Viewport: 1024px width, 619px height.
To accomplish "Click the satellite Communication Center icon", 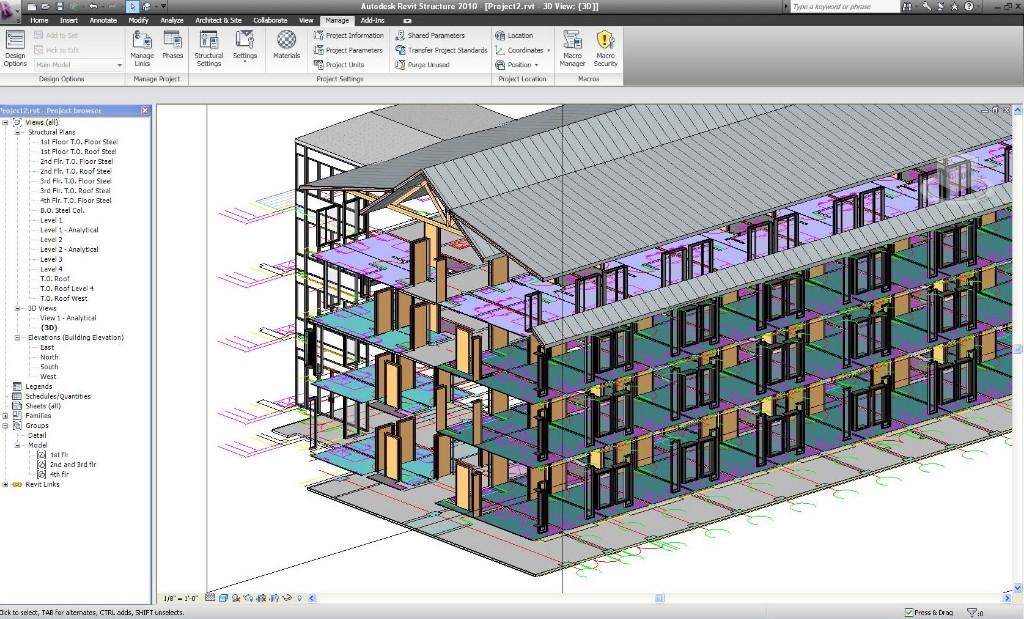I will 941,7.
